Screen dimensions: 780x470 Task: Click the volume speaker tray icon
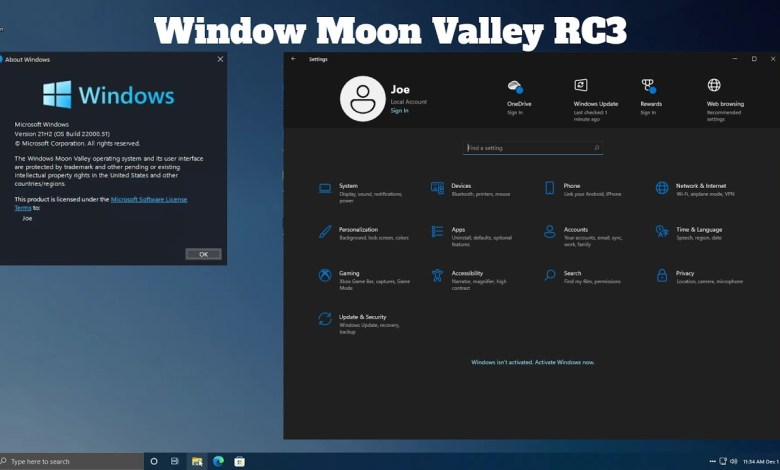coord(733,462)
